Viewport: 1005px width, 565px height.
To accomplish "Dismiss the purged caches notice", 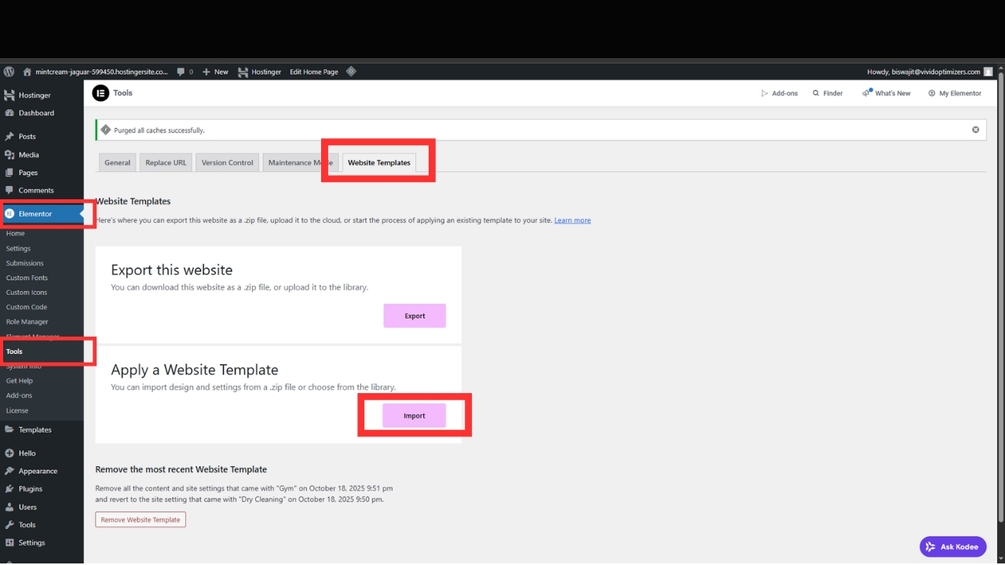I will click(x=976, y=130).
